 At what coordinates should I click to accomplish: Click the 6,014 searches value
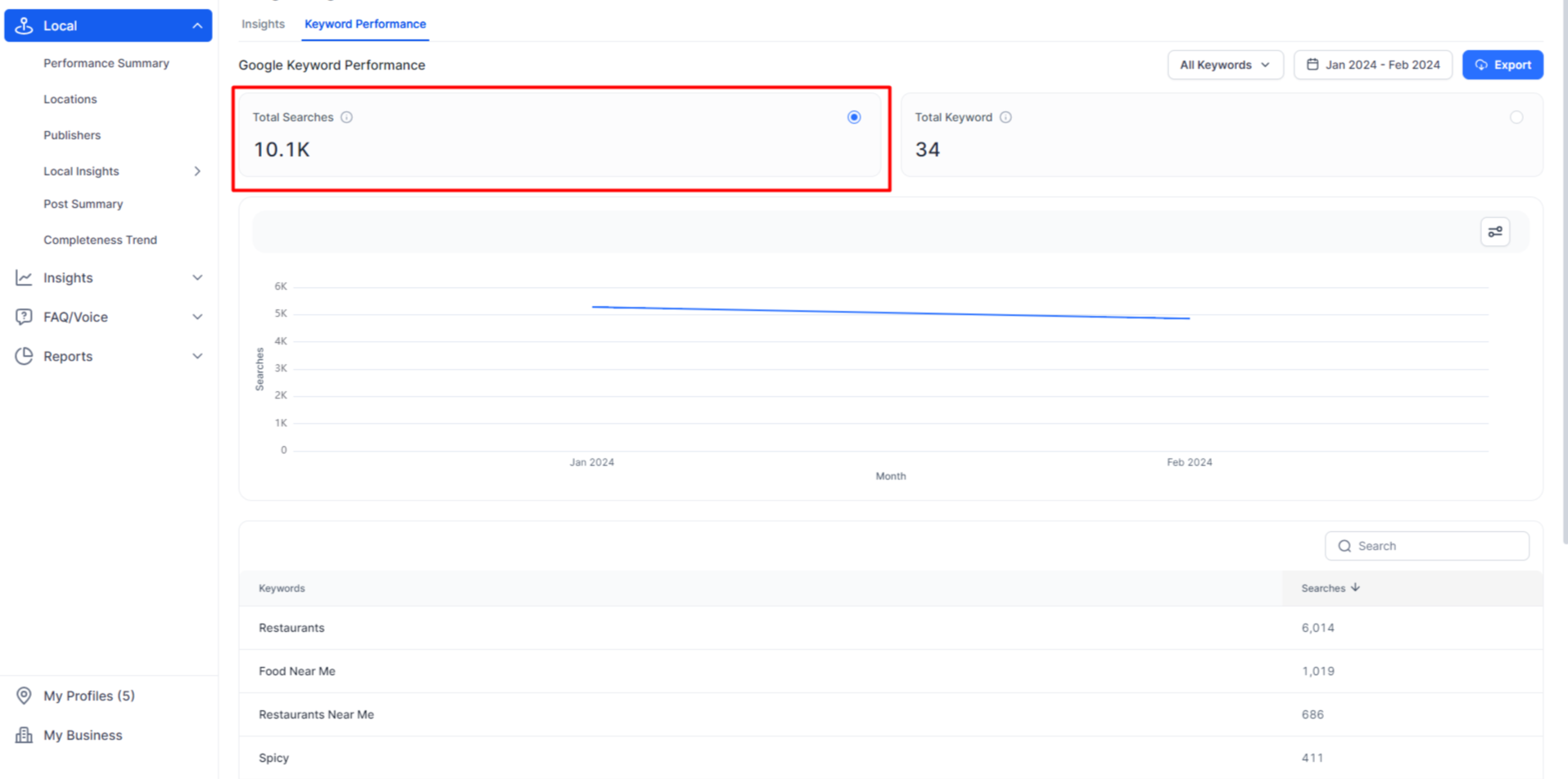pos(1317,628)
